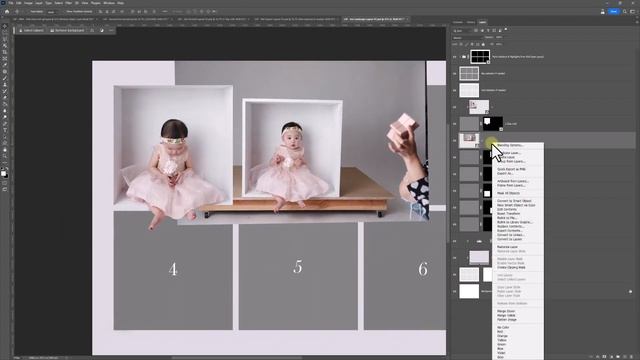640x360 pixels.
Task: Set layer color label to Red
Action: coord(500,332)
